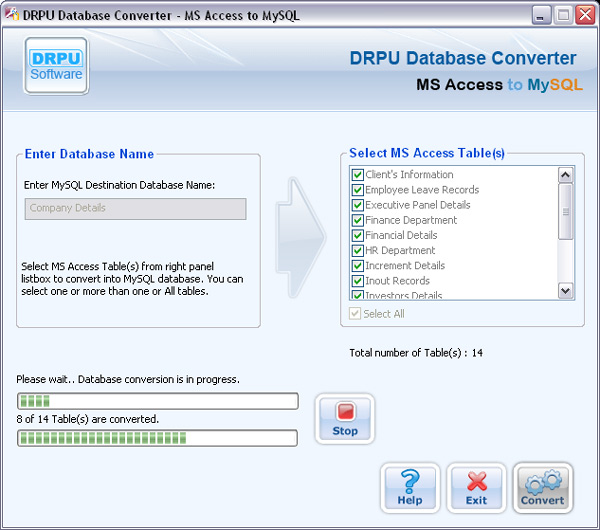Click the lower overall progress bar
Image resolution: width=600 pixels, height=530 pixels.
point(158,438)
